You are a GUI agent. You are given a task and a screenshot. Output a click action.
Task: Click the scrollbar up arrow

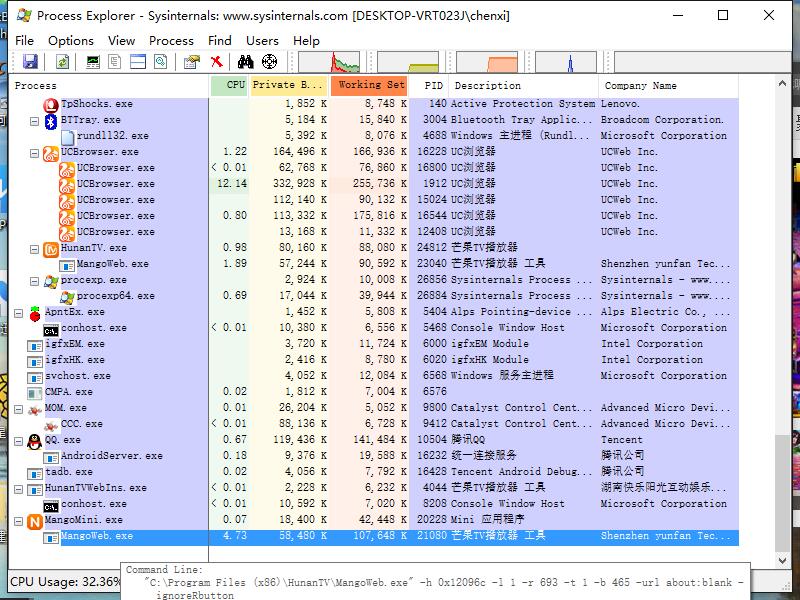782,84
